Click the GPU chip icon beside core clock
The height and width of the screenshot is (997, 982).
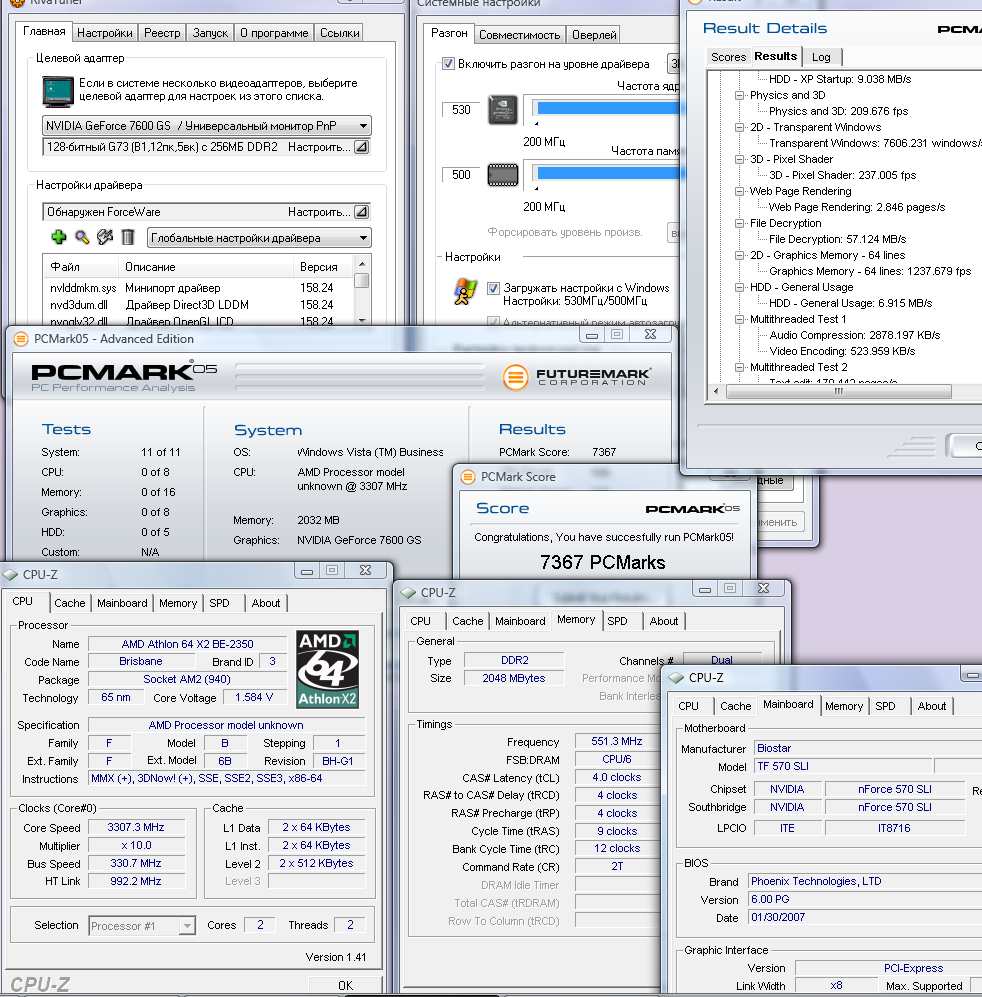(x=502, y=109)
